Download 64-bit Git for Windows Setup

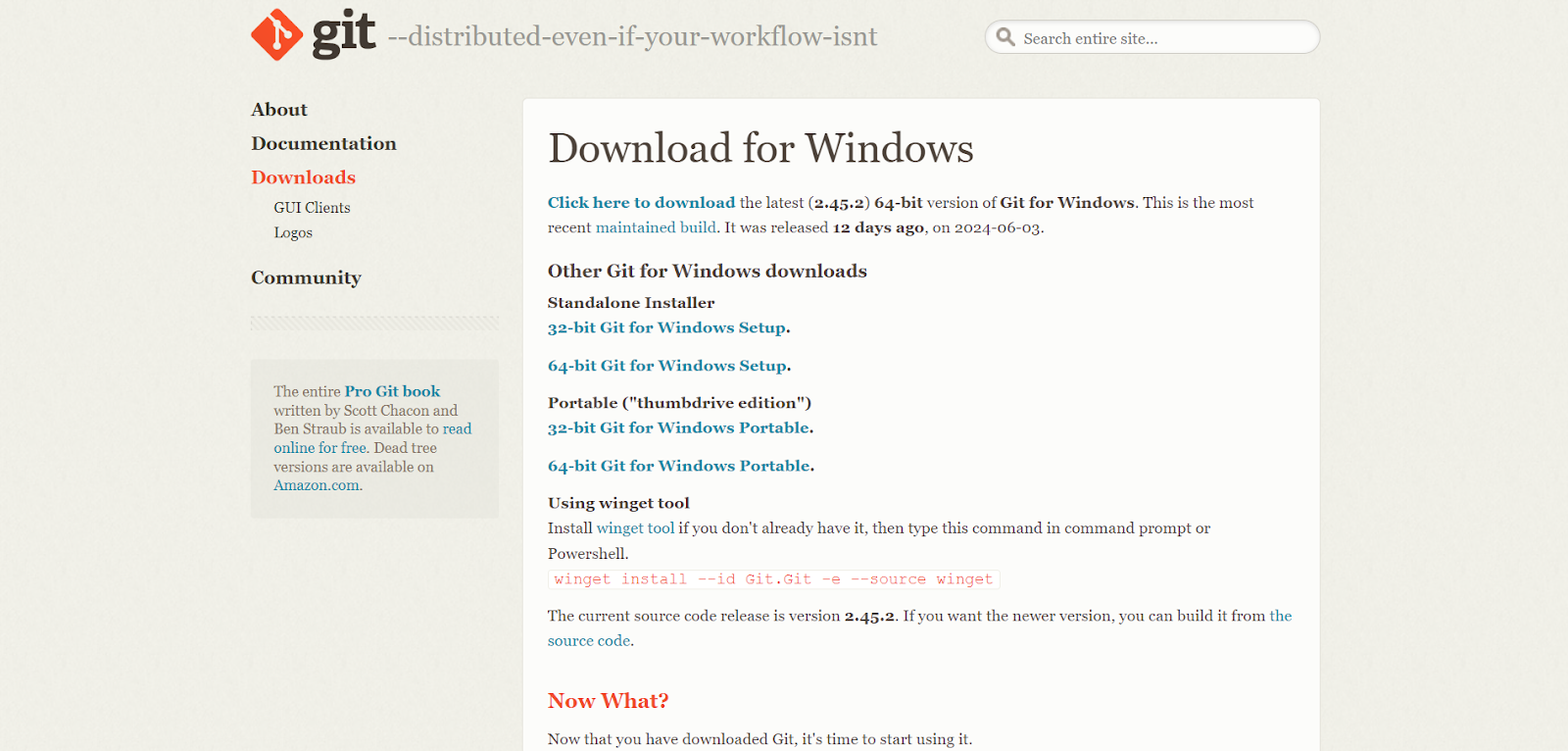point(667,366)
